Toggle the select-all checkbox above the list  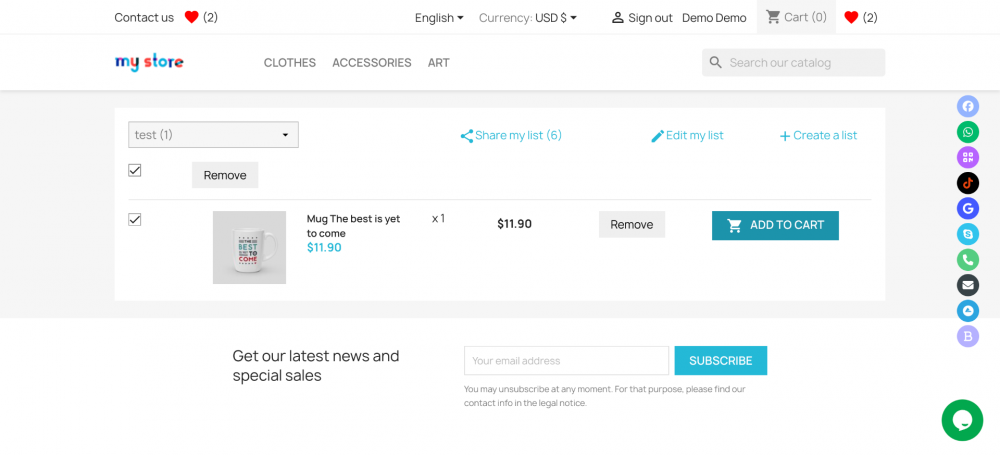(135, 170)
